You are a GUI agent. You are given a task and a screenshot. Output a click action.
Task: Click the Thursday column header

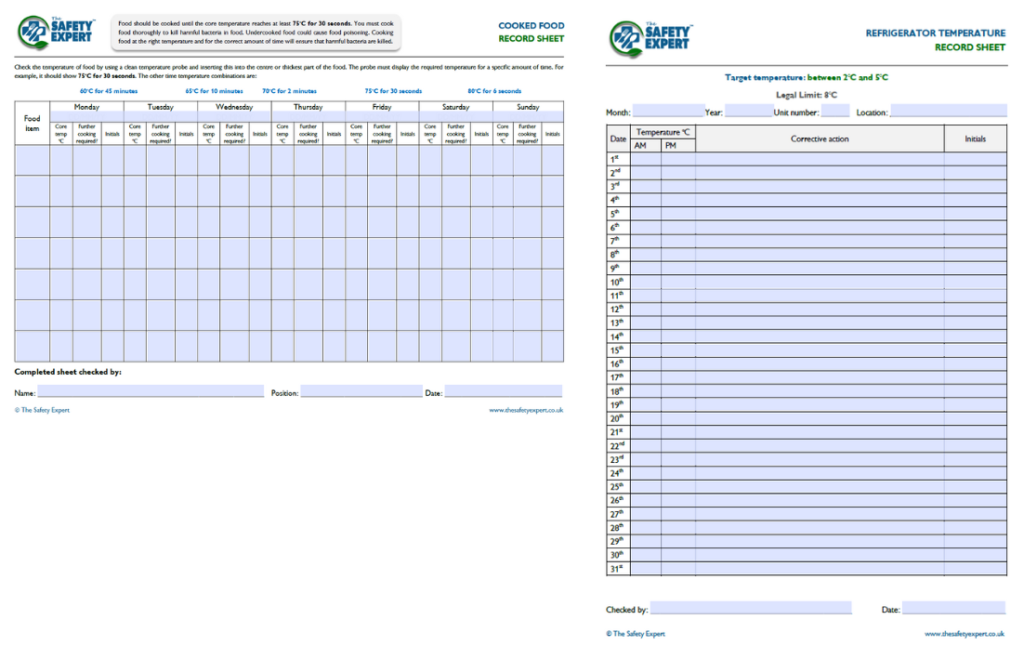pyautogui.click(x=308, y=106)
